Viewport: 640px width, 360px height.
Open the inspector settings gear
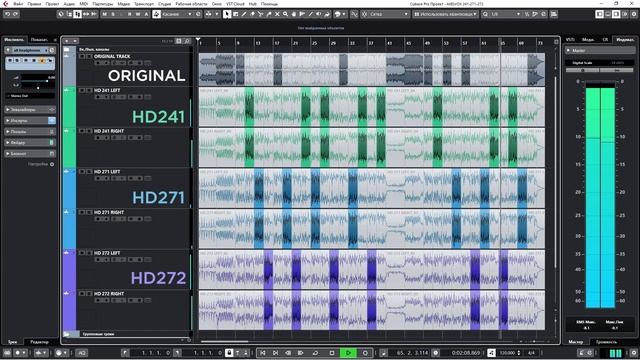(52, 164)
